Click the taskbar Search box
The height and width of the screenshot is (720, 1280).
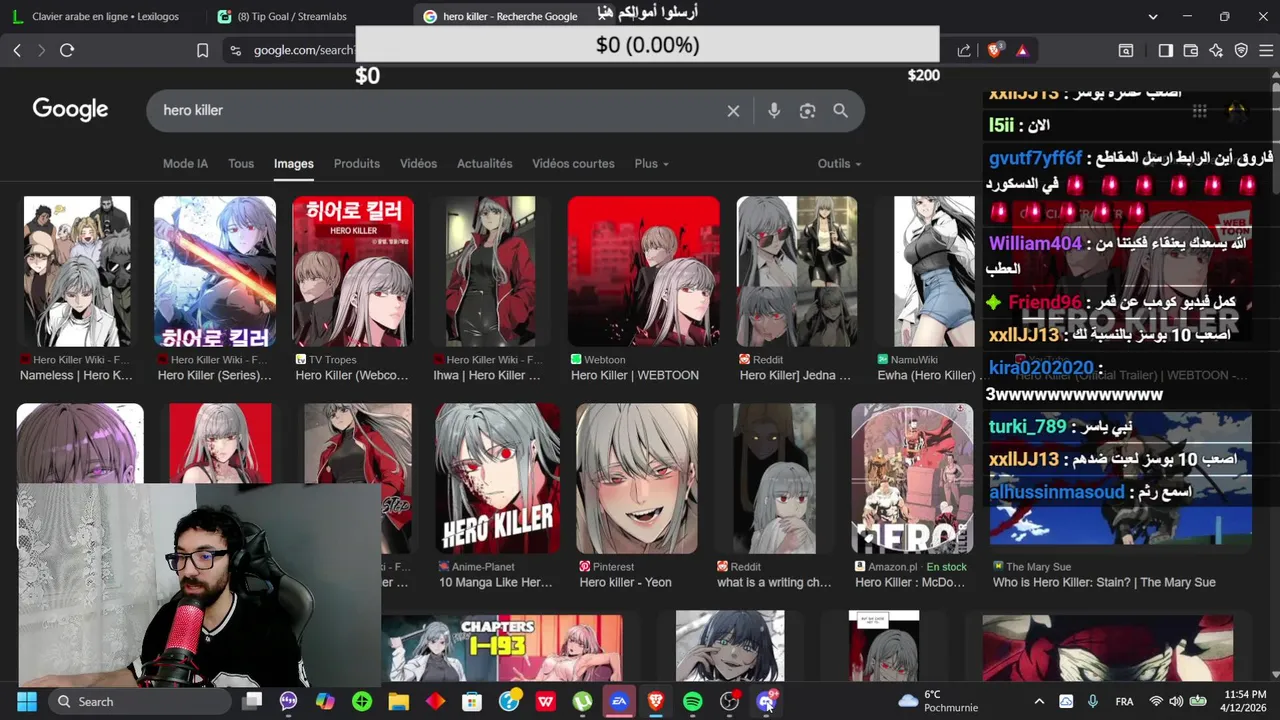pos(139,701)
